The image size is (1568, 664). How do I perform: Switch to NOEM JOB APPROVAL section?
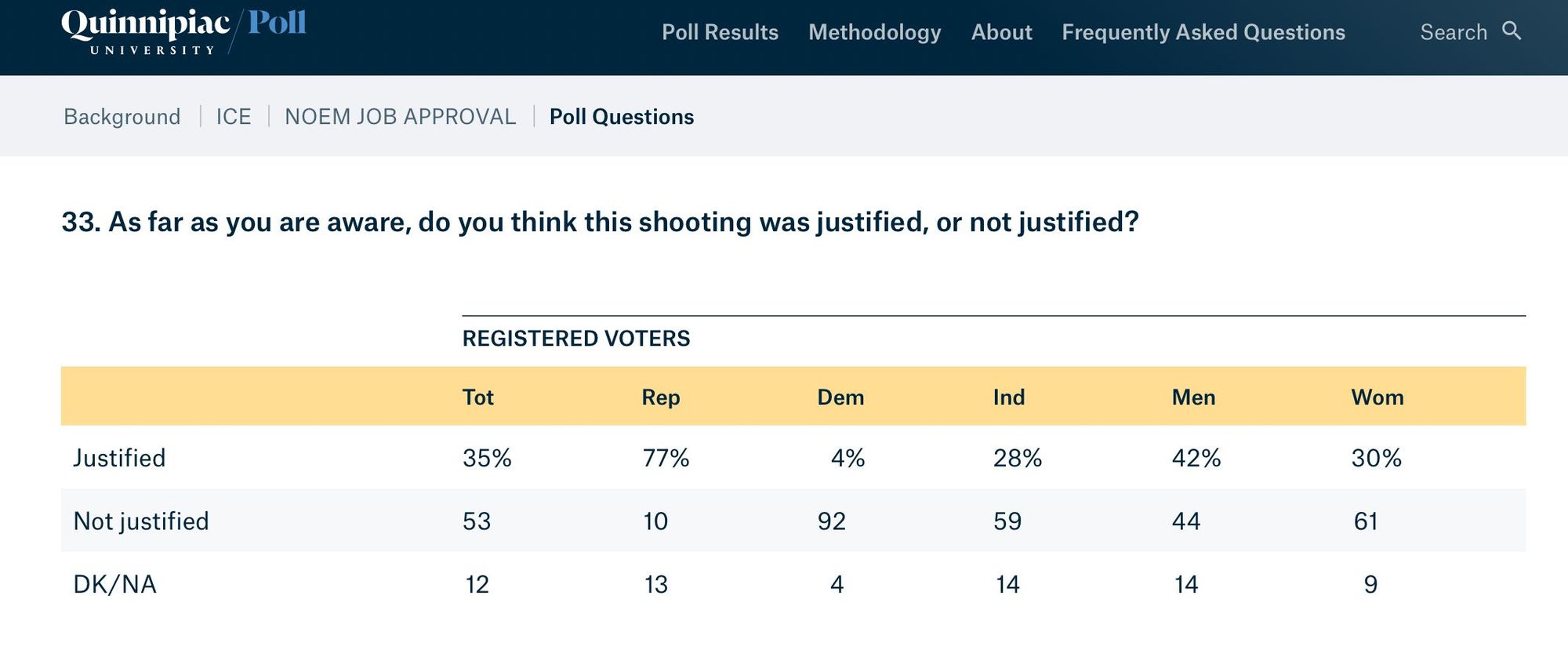pyautogui.click(x=400, y=117)
